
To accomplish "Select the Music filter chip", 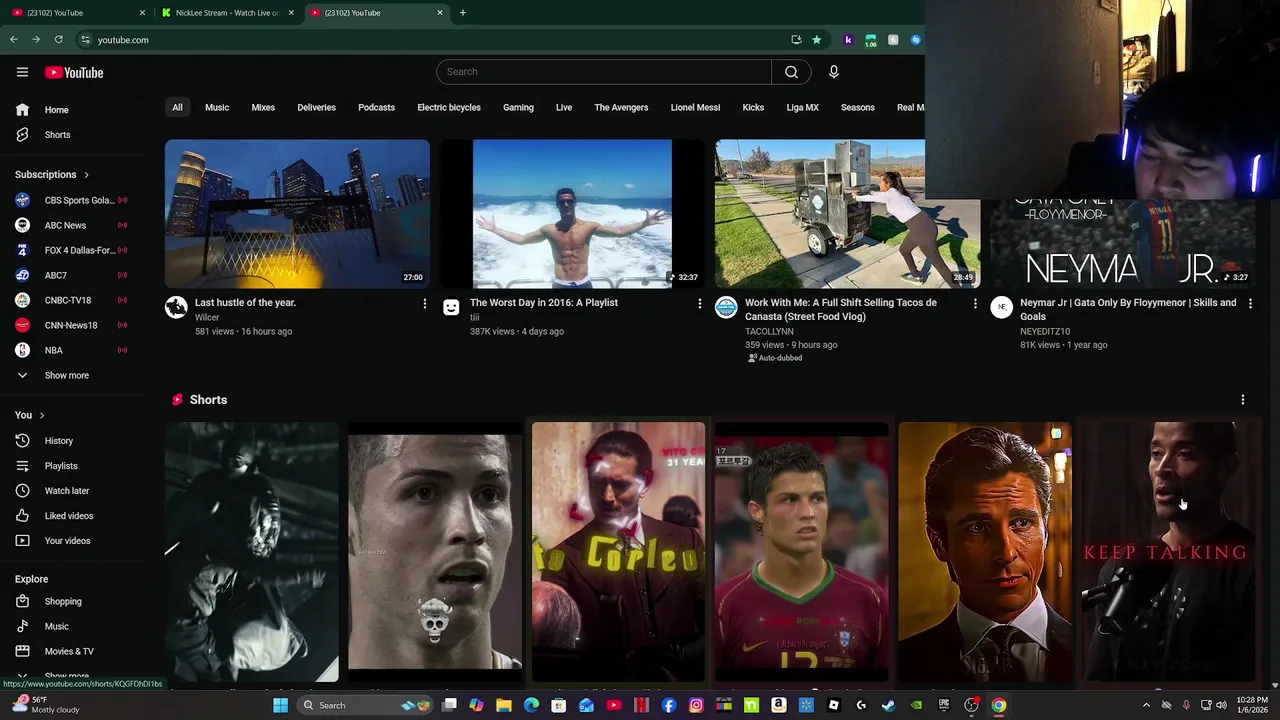I will [x=217, y=107].
